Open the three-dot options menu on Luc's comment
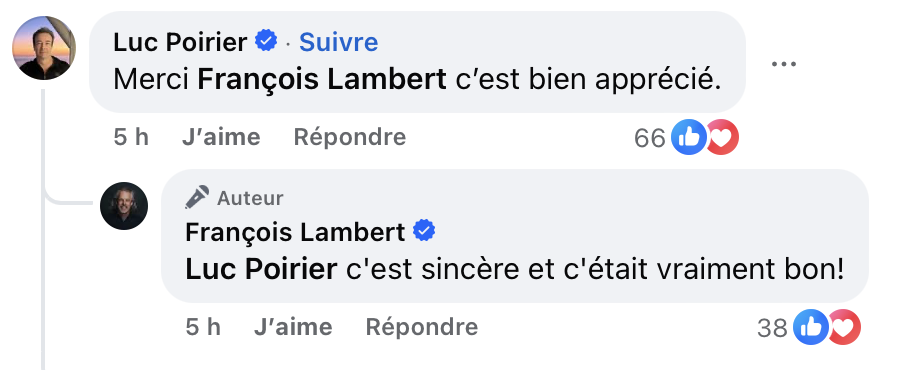 (784, 63)
